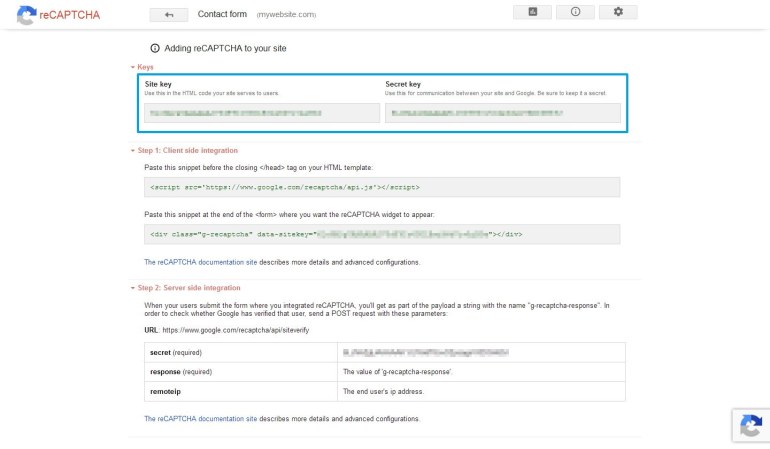Click "The end user's ip address" cell

(481, 392)
